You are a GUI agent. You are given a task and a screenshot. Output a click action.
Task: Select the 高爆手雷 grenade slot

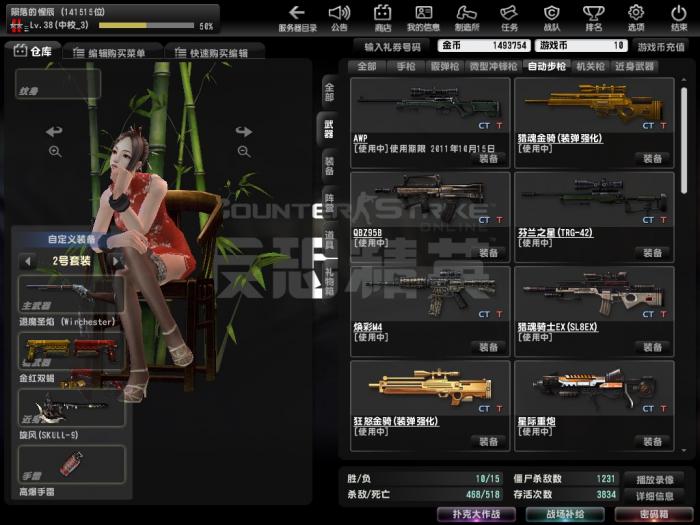click(x=71, y=464)
